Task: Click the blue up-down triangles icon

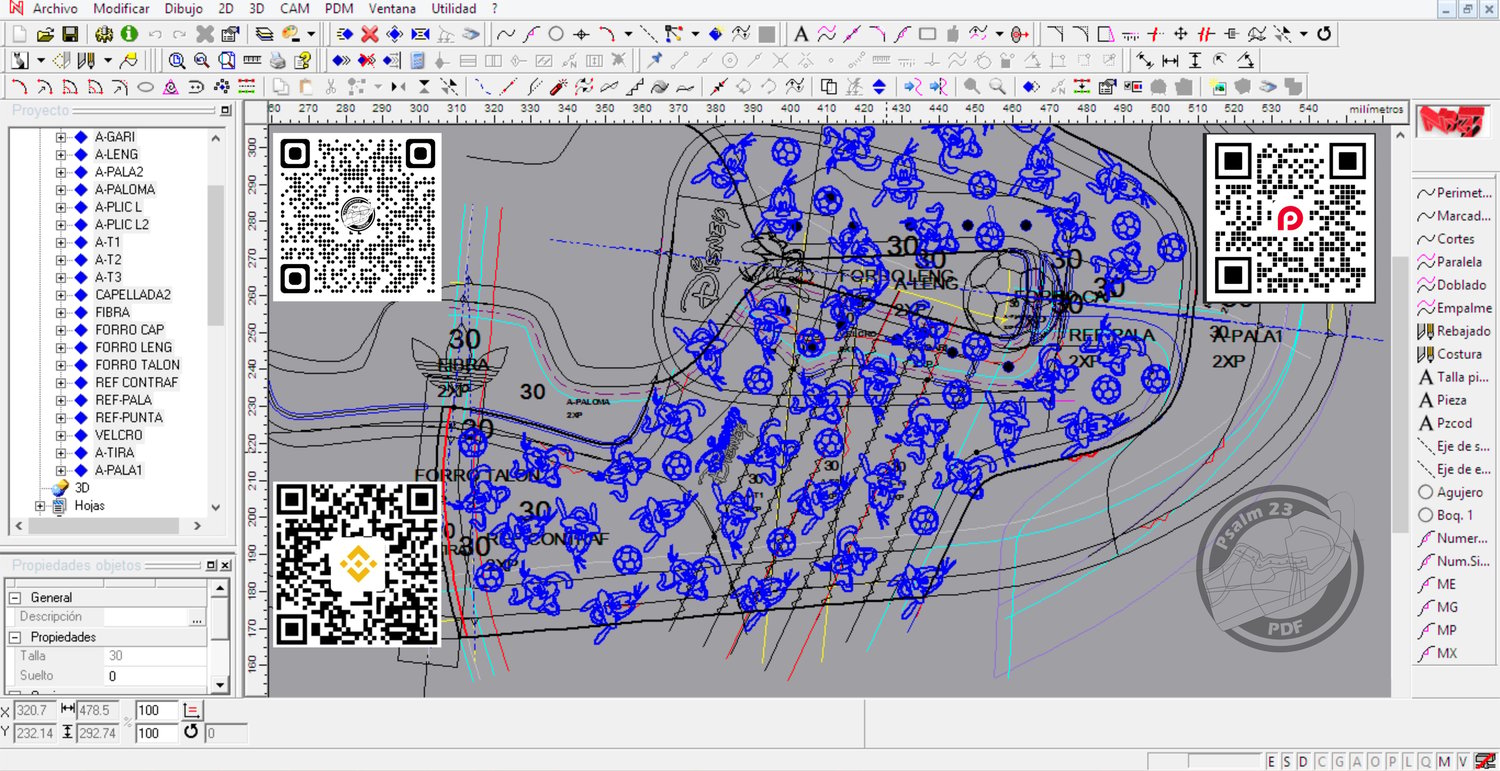Action: click(879, 86)
